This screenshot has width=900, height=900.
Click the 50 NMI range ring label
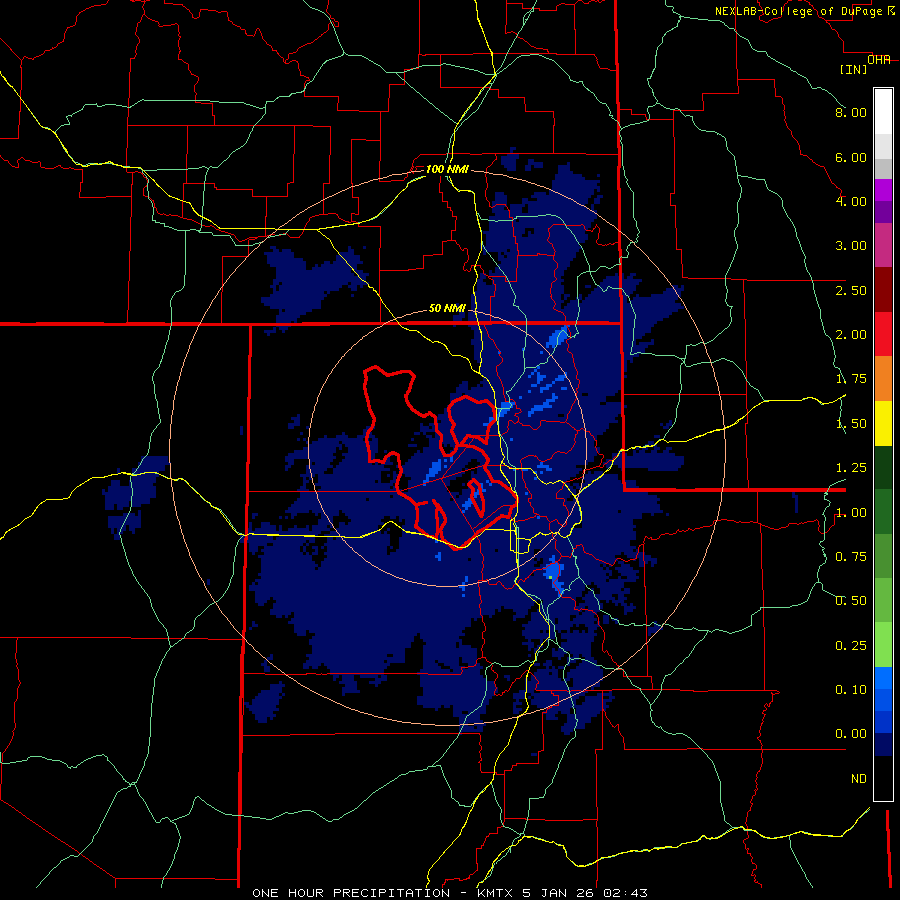click(447, 308)
